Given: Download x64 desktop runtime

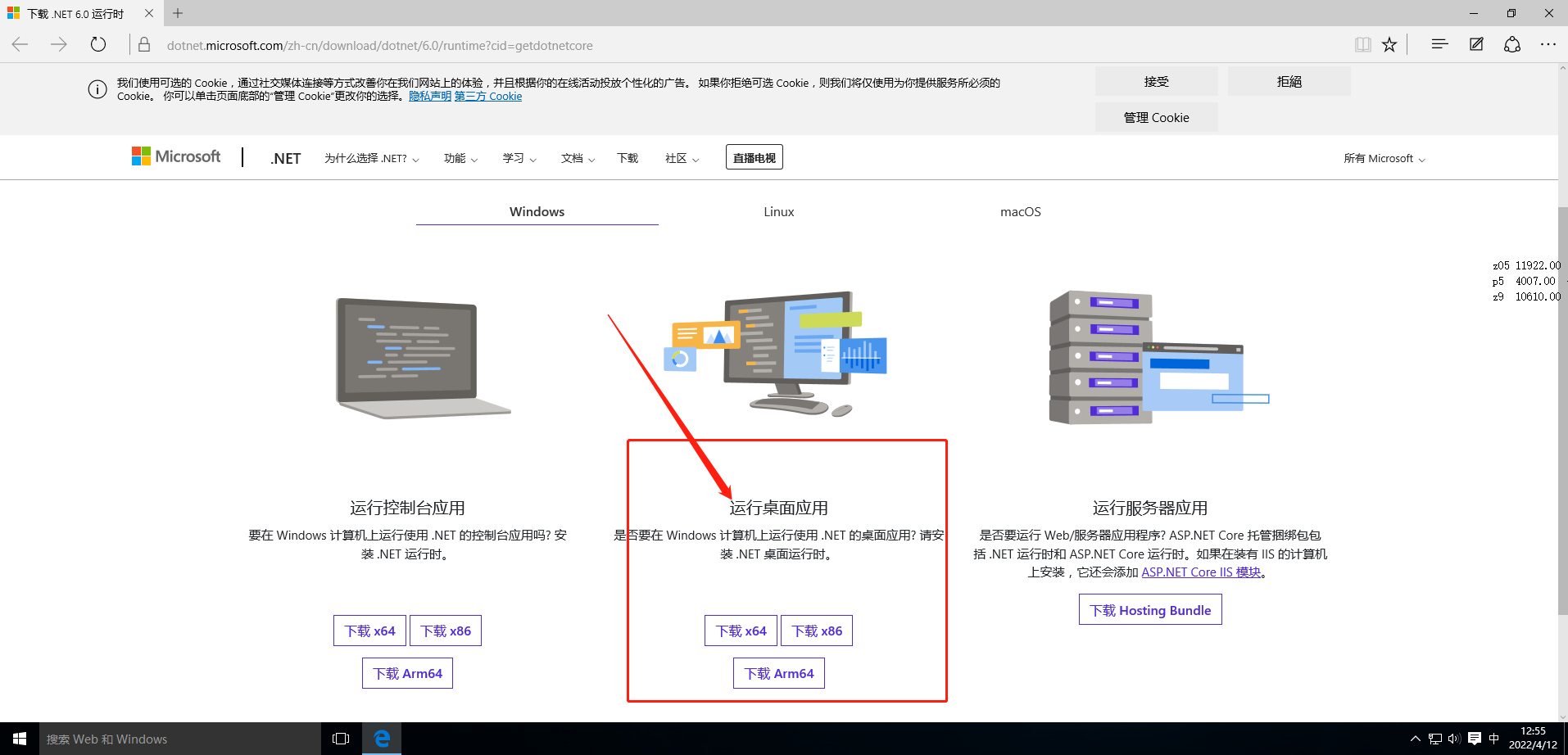Looking at the screenshot, I should pyautogui.click(x=741, y=631).
